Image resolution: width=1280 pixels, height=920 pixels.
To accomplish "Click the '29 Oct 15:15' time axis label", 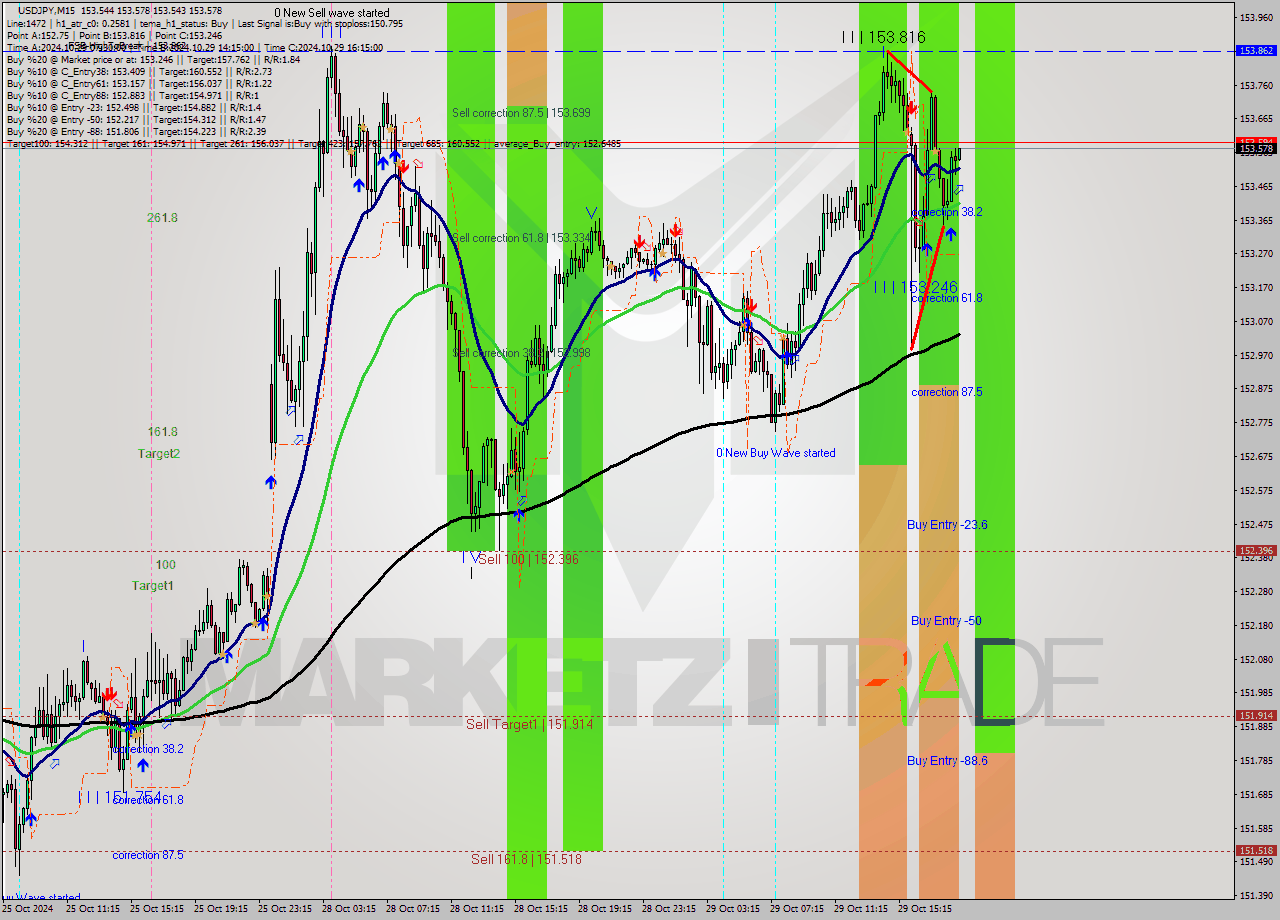I will 924,909.
